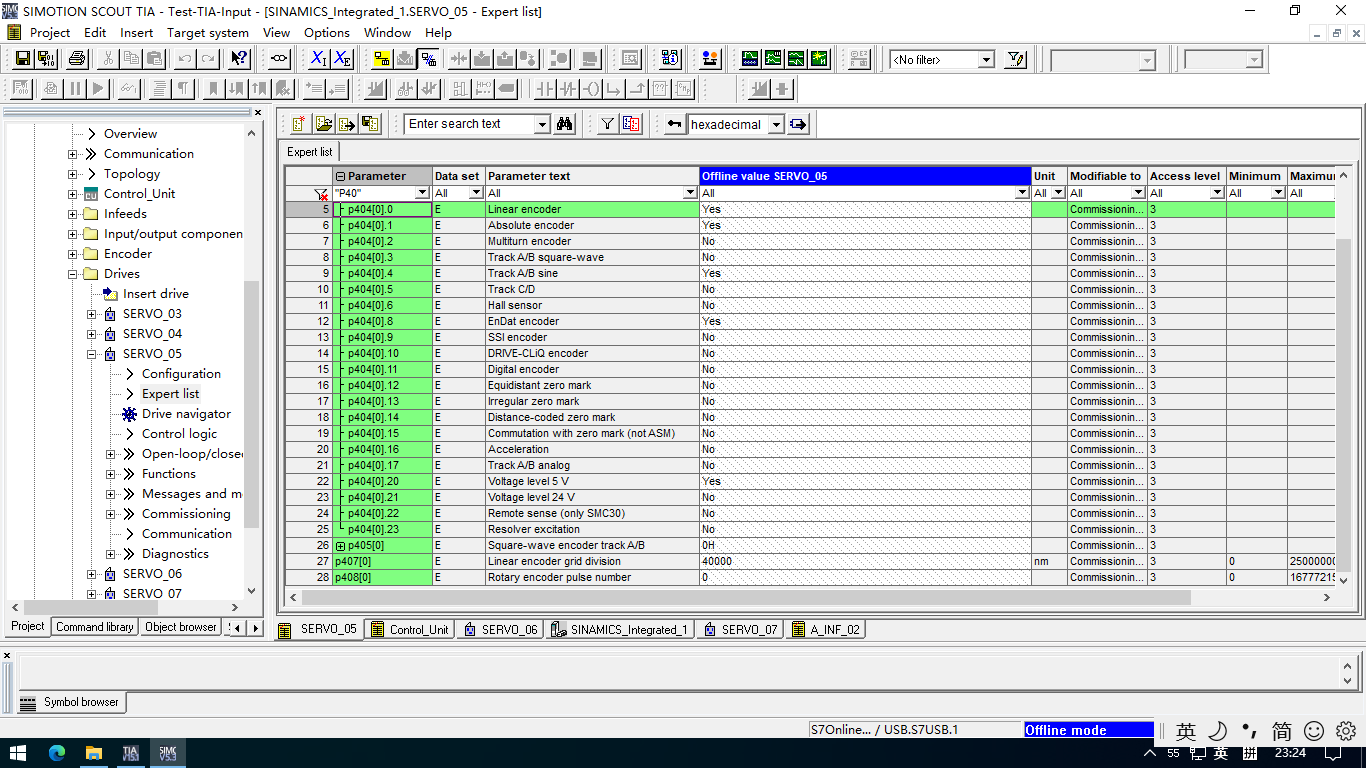Open the No filter dropdown
The width and height of the screenshot is (1366, 768).
[x=986, y=60]
